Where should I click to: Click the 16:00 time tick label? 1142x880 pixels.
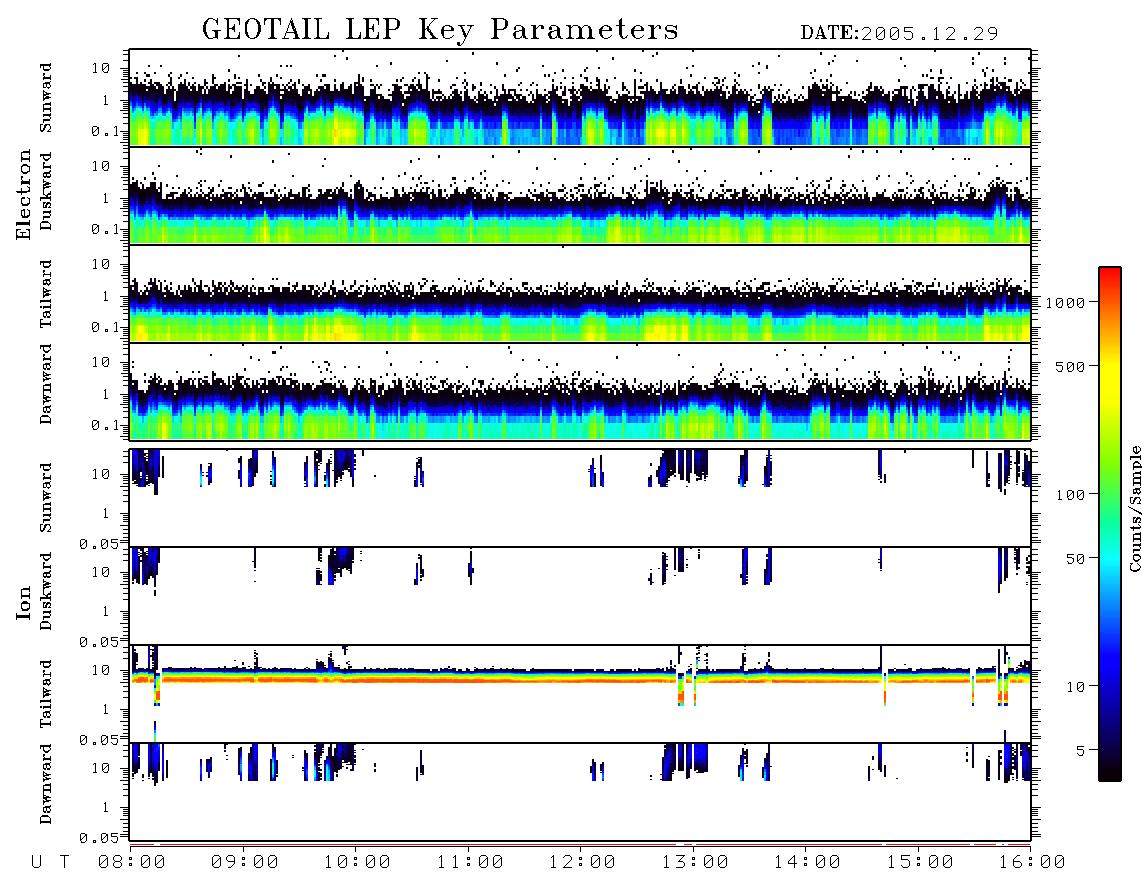(x=1032, y=862)
